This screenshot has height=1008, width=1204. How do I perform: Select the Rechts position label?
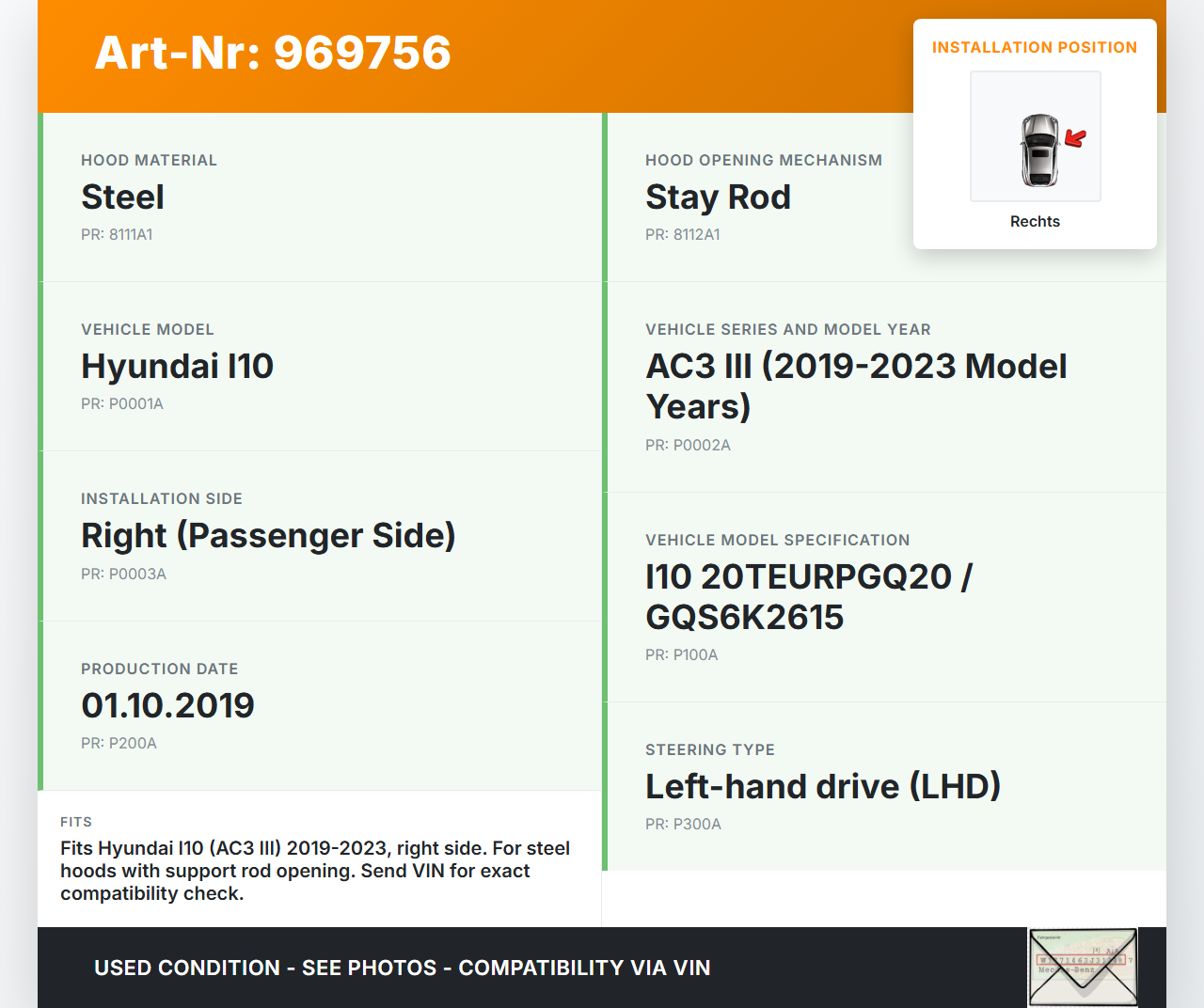tap(1035, 222)
